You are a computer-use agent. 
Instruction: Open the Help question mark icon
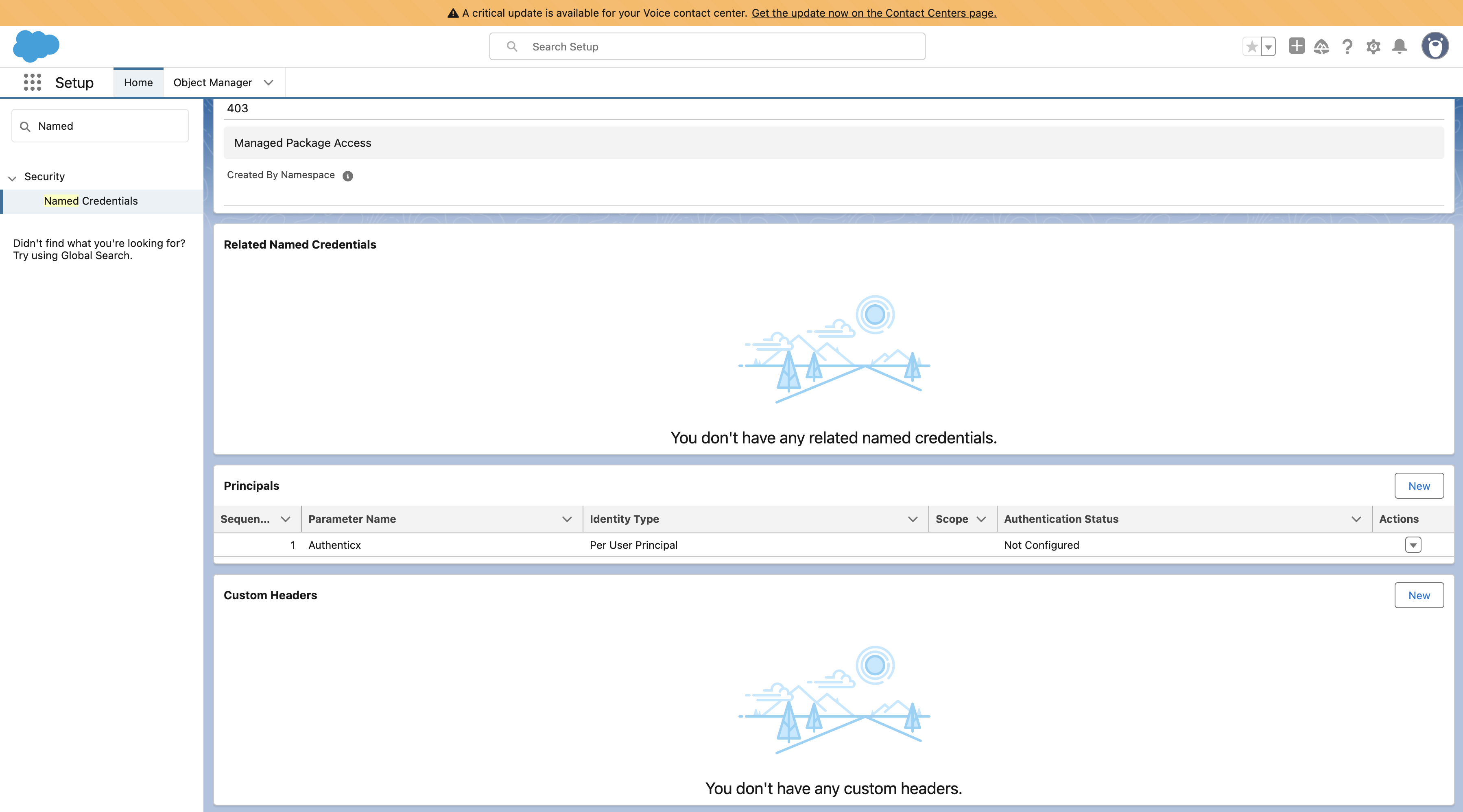(x=1347, y=46)
